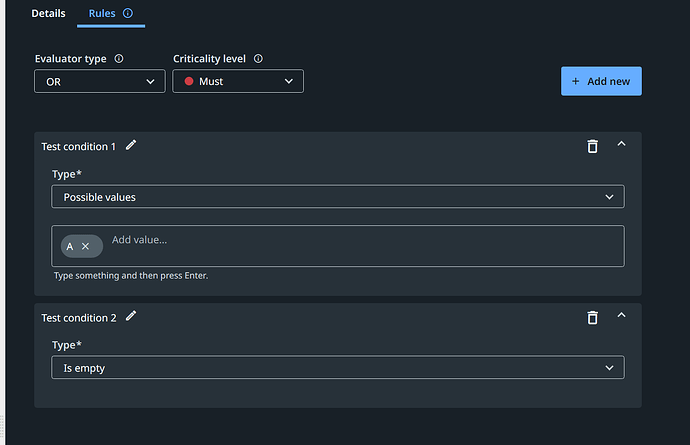Screen dimensions: 690x445
Task: Collapse the Test condition 1 panel
Action: click(x=621, y=145)
